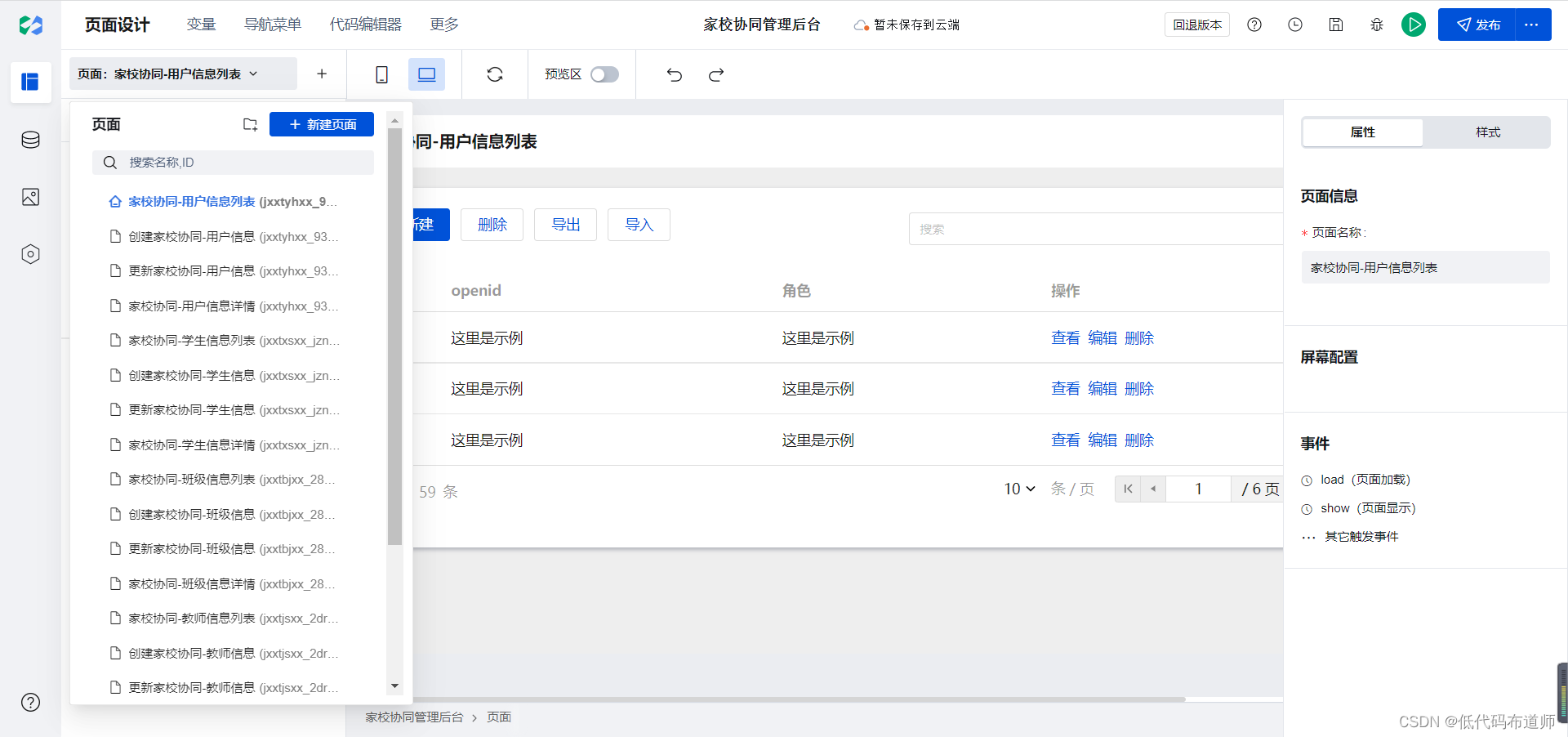This screenshot has width=1568, height=737.
Task: Click 页面 in the bottom breadcrumb
Action: 499,717
